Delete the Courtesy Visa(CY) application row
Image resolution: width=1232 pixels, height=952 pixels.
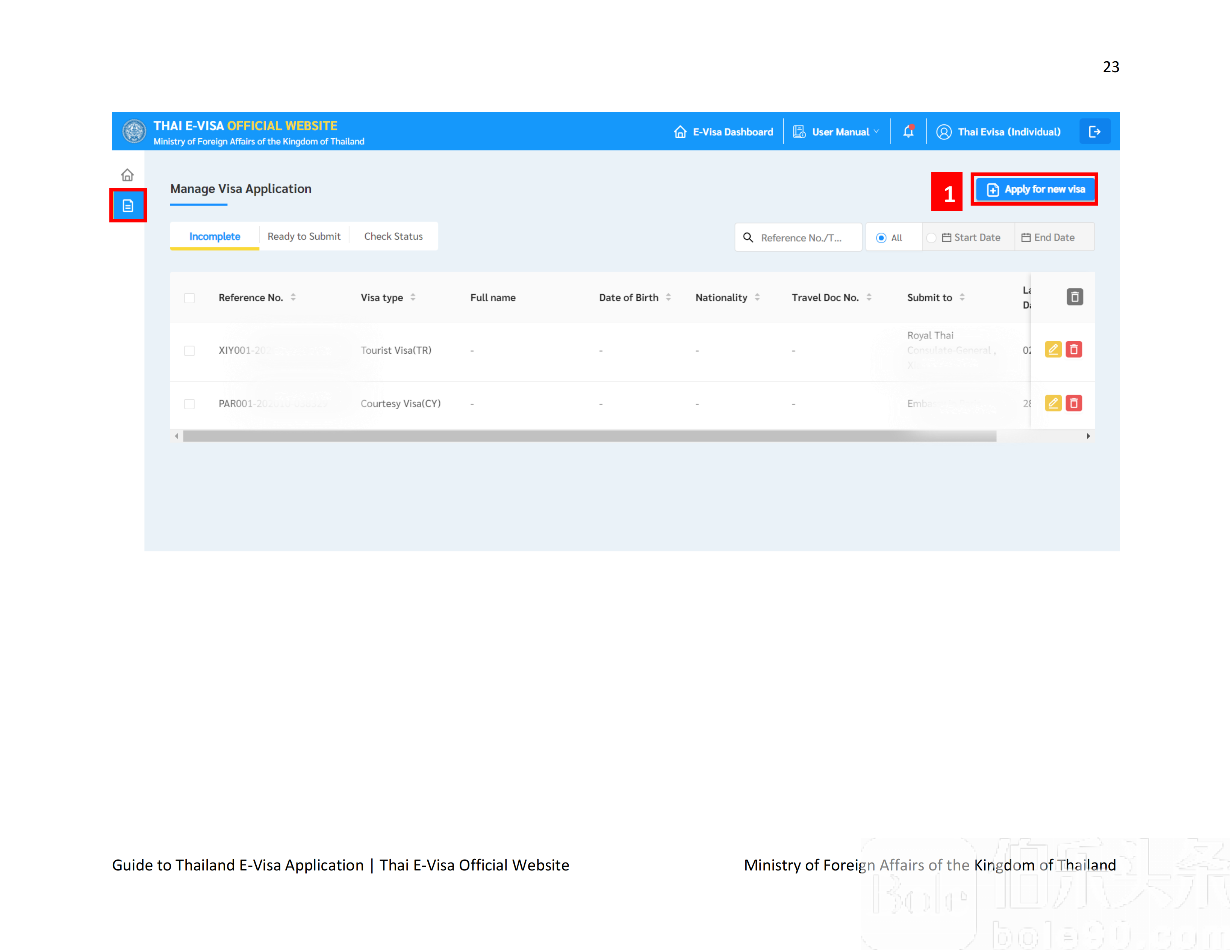(x=1074, y=403)
